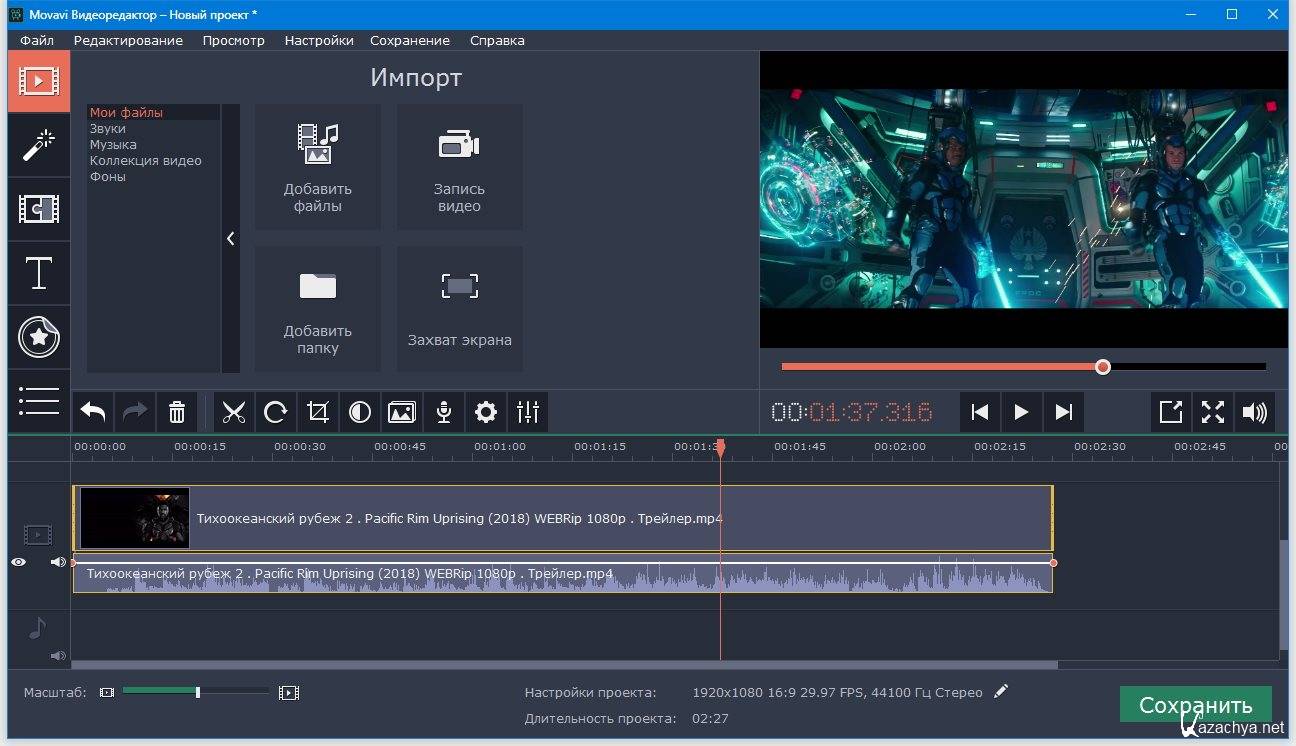Select the Crop tool
Screen dimensions: 1296x746
(x=318, y=412)
